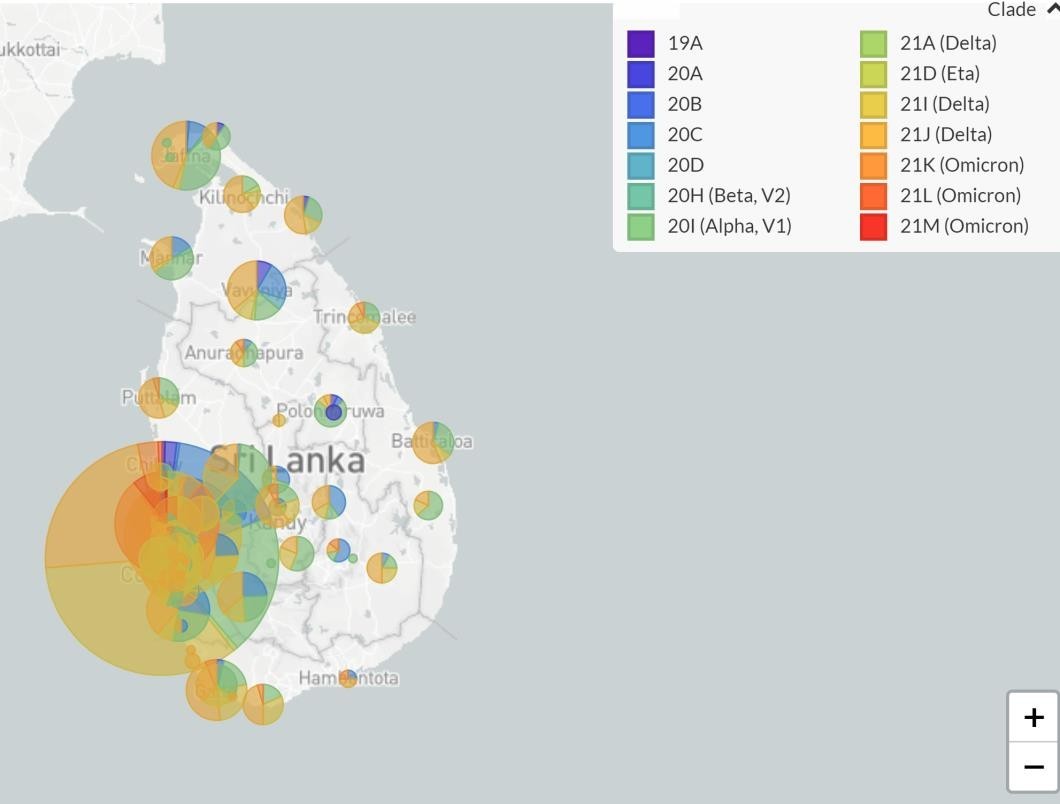The image size is (1060, 804).
Task: Click the 20C legend color box
Action: tap(641, 135)
